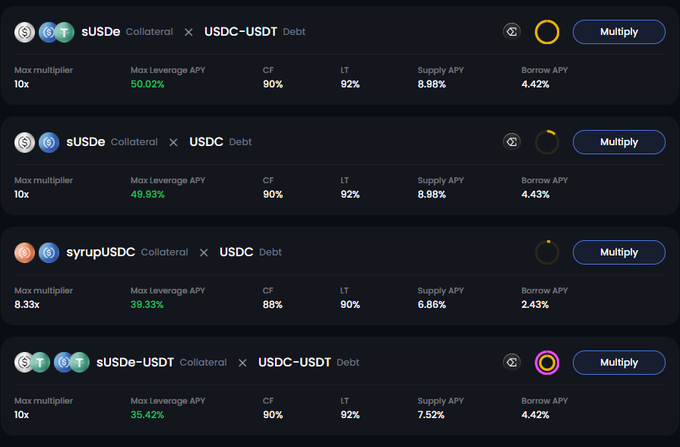
Task: Click the orange syrupUSDC token icon
Action: pyautogui.click(x=24, y=252)
